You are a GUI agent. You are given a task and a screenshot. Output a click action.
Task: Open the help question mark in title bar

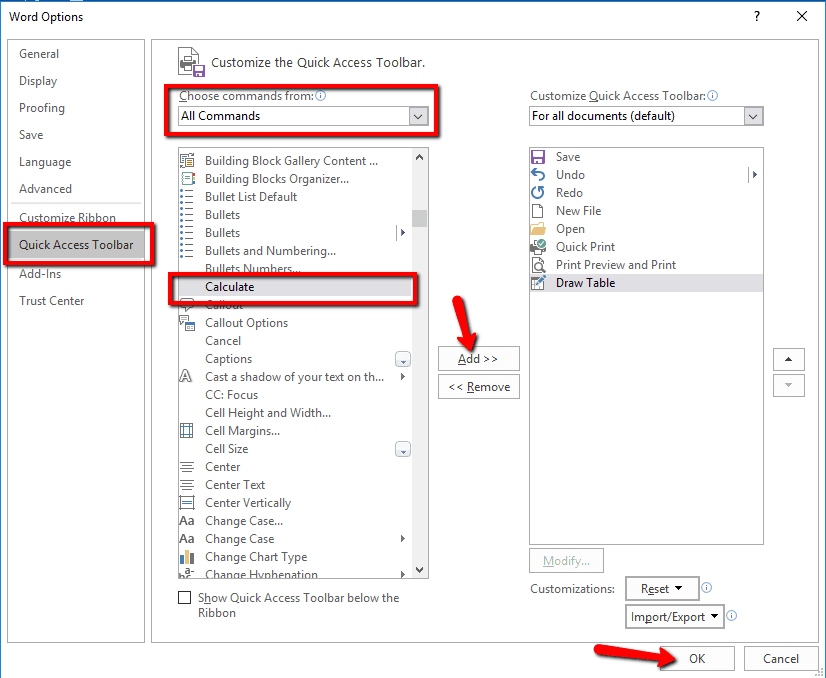pyautogui.click(x=757, y=16)
